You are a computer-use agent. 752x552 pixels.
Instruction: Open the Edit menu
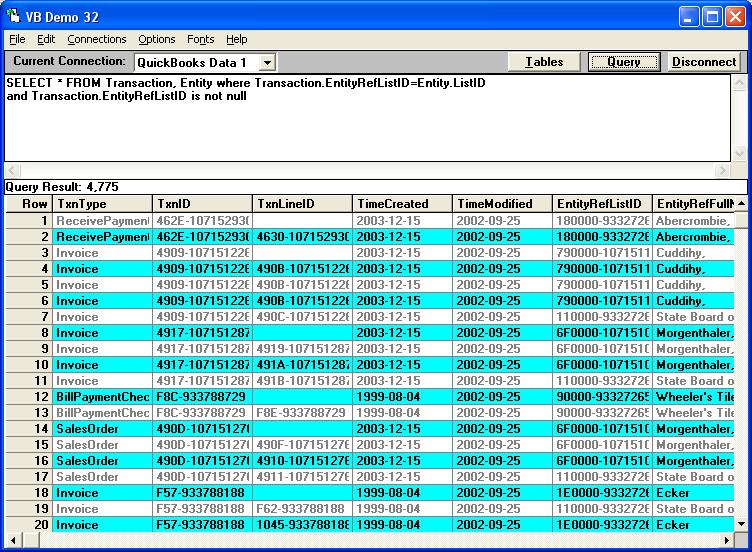tap(46, 39)
